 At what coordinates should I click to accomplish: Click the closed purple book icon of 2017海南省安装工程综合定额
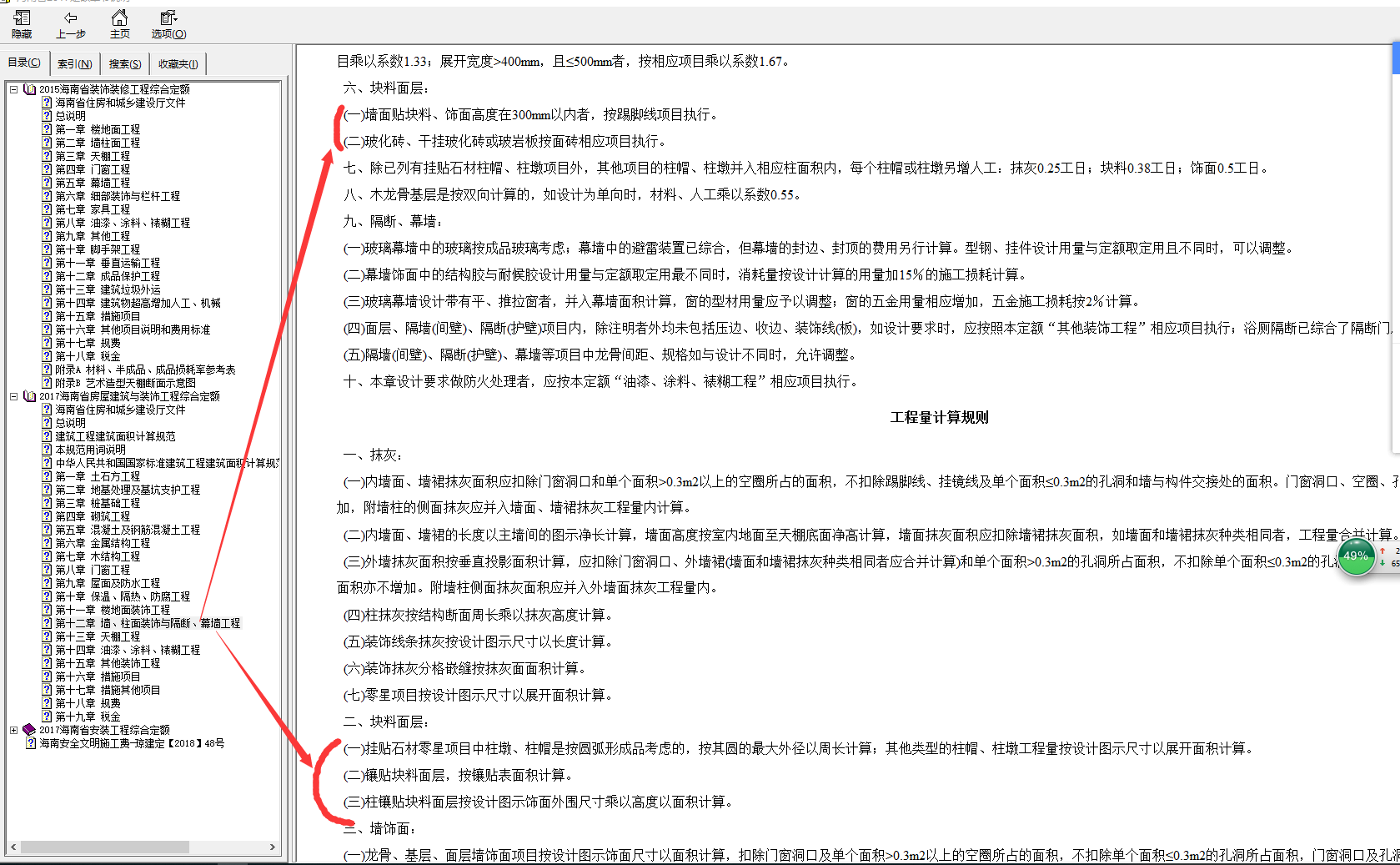[x=30, y=730]
